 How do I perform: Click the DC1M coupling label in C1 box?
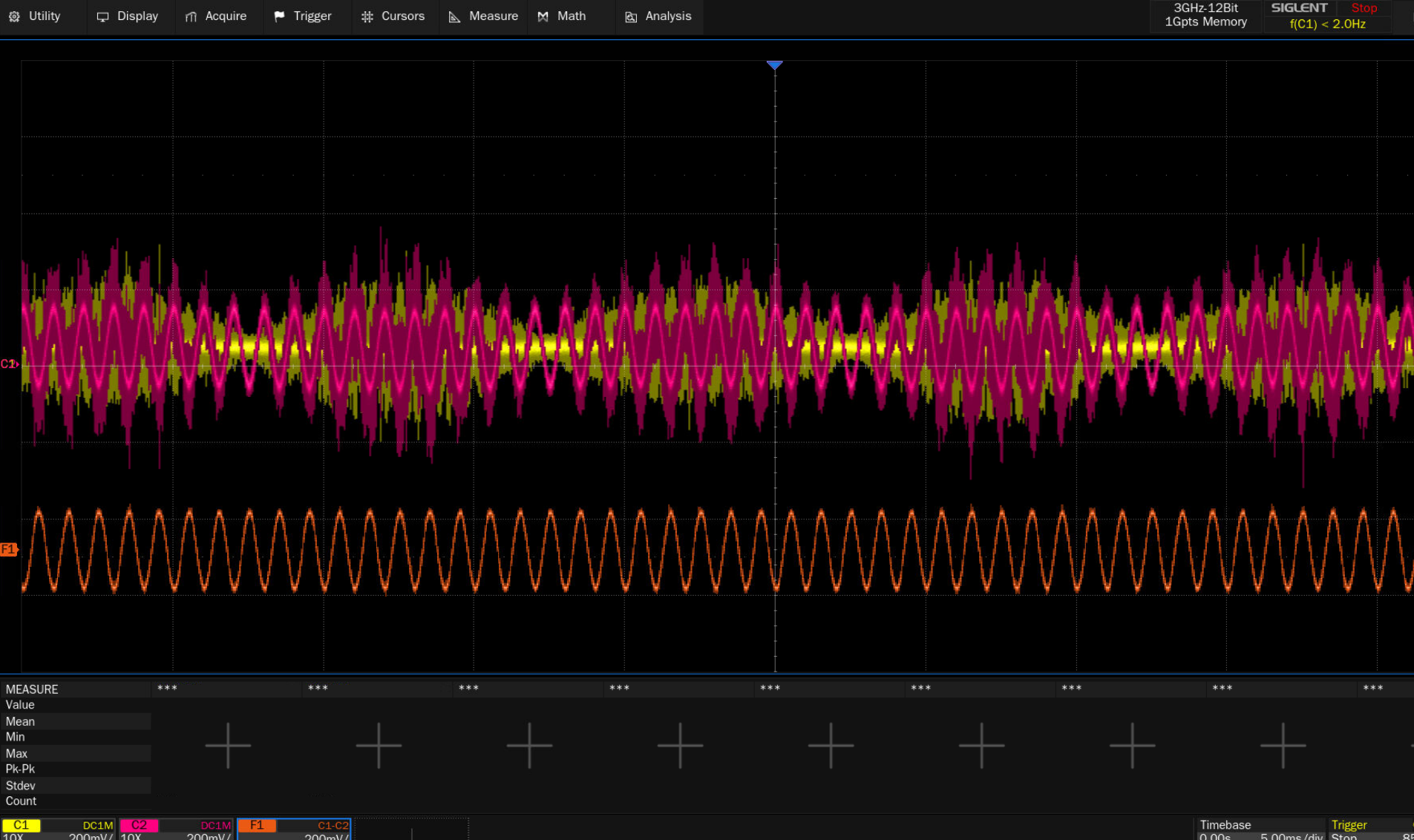pos(97,825)
